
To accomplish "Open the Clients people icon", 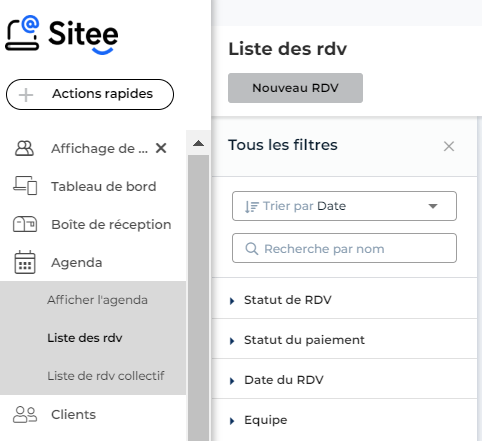I will (25, 414).
